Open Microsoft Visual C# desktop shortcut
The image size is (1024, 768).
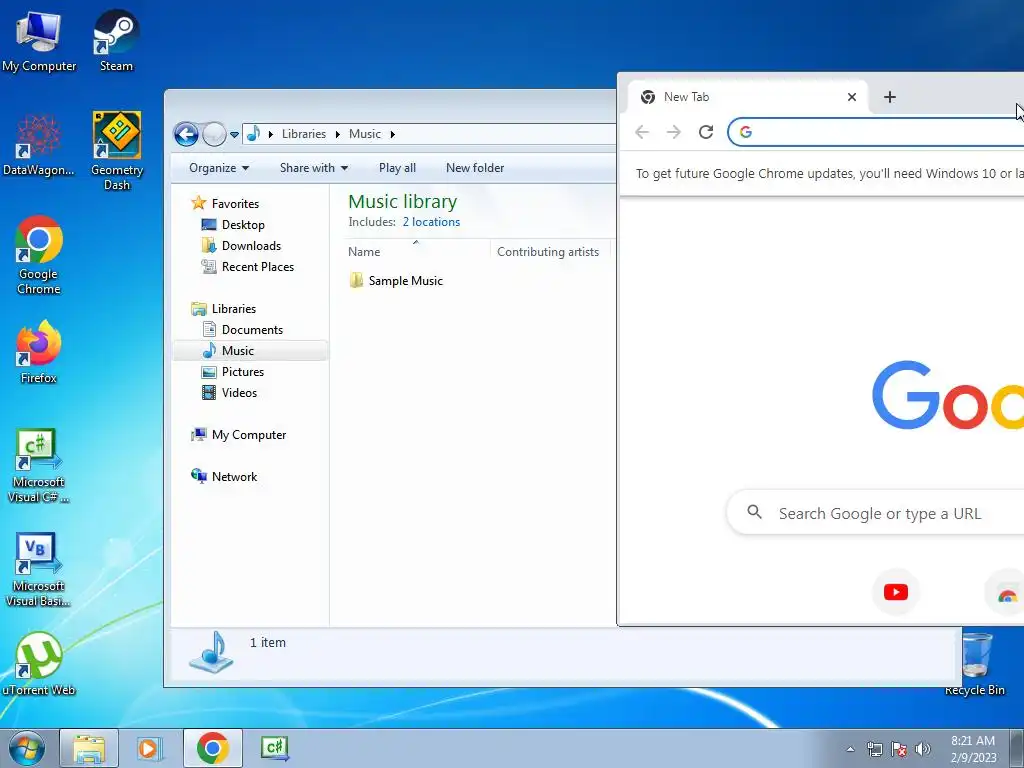[39, 466]
